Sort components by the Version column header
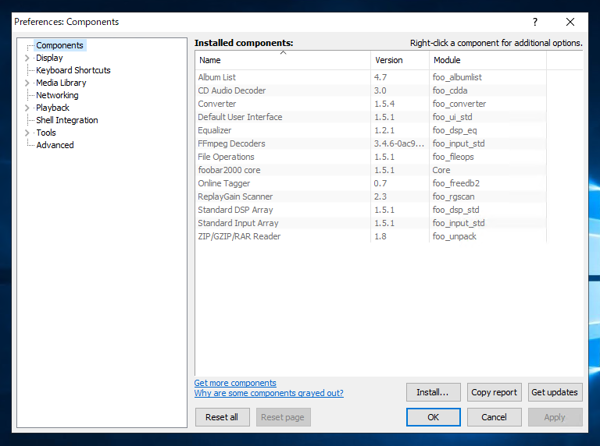The image size is (600, 446). click(x=397, y=60)
